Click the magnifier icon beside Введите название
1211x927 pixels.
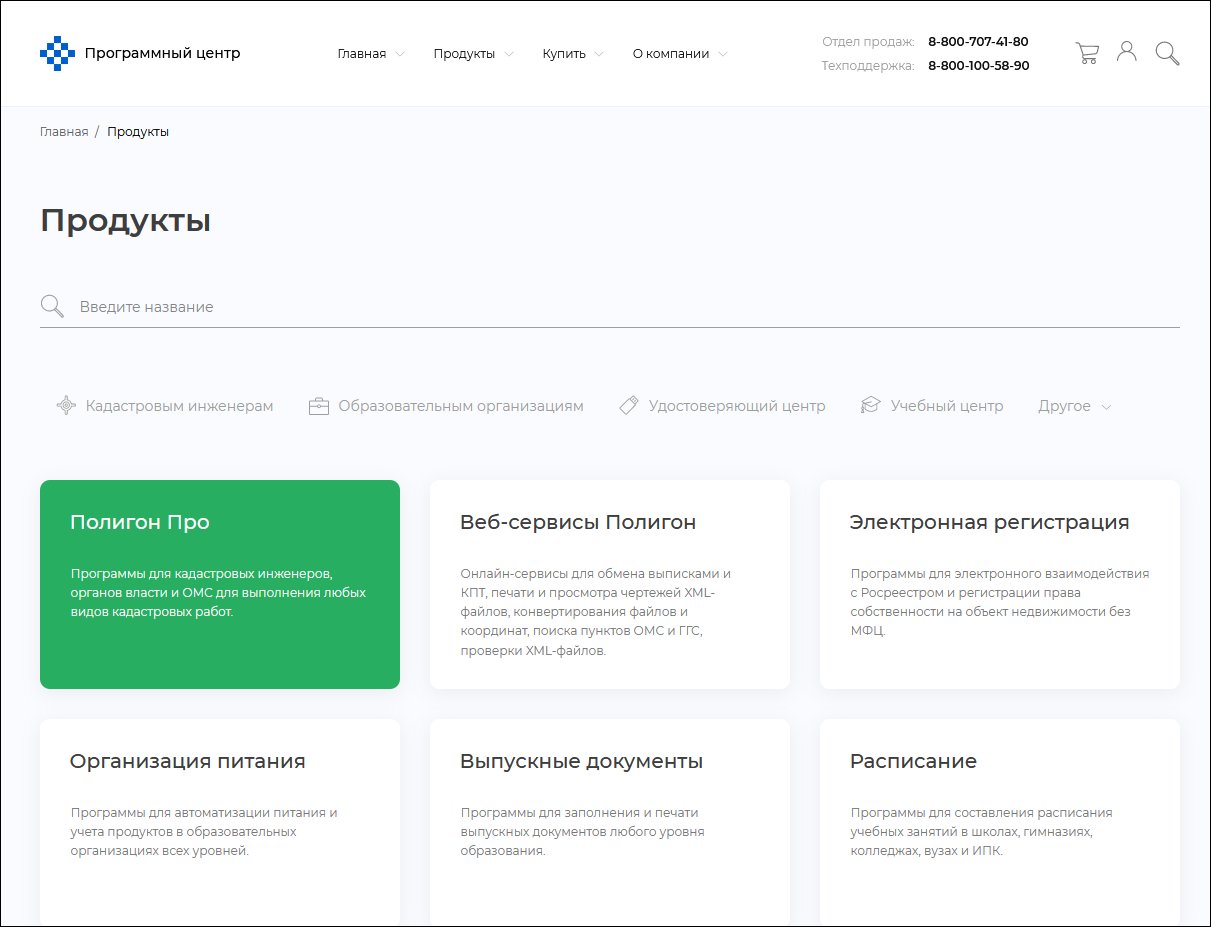(x=52, y=306)
